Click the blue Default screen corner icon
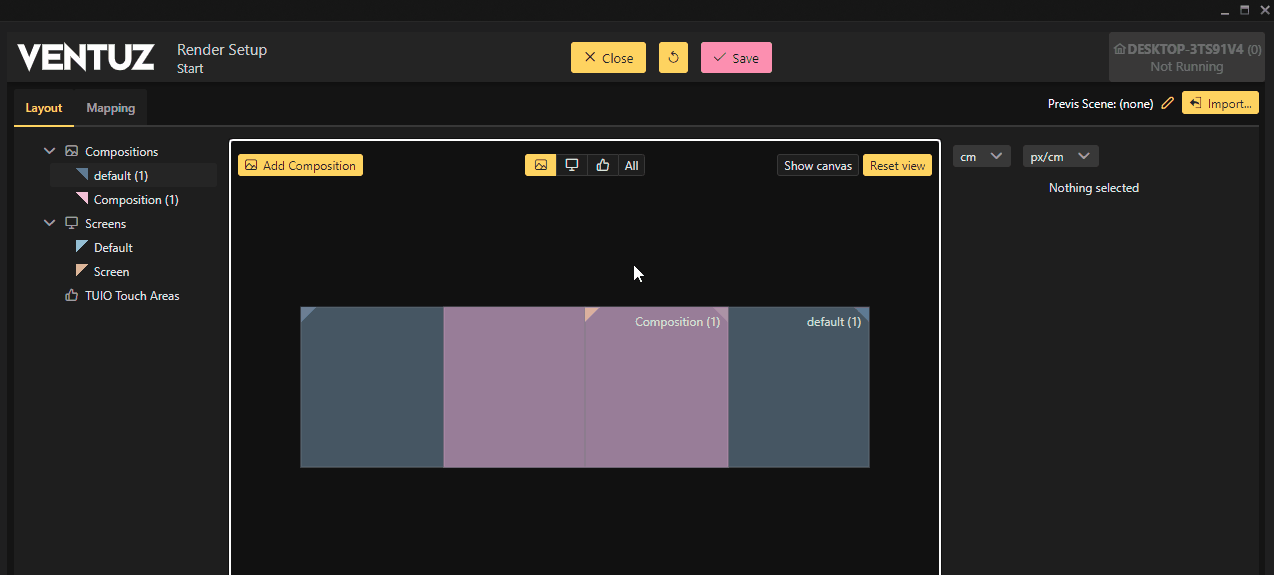This screenshot has height=575, width=1274. pyautogui.click(x=82, y=247)
